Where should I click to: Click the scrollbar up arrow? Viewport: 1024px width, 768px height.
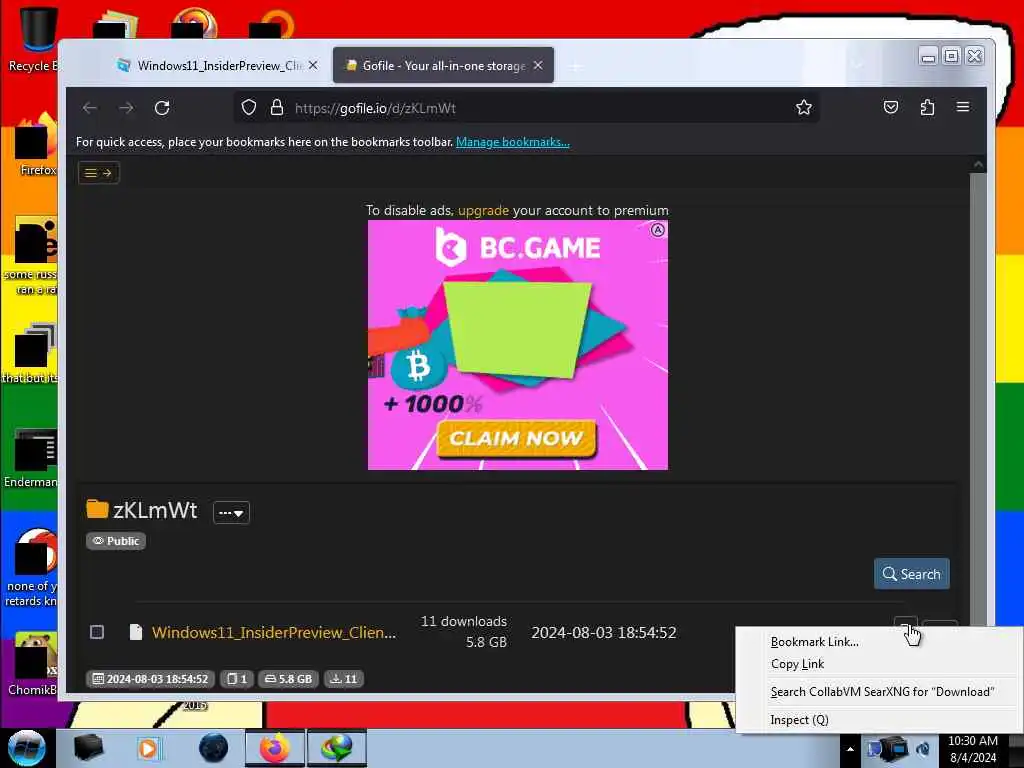coord(978,165)
